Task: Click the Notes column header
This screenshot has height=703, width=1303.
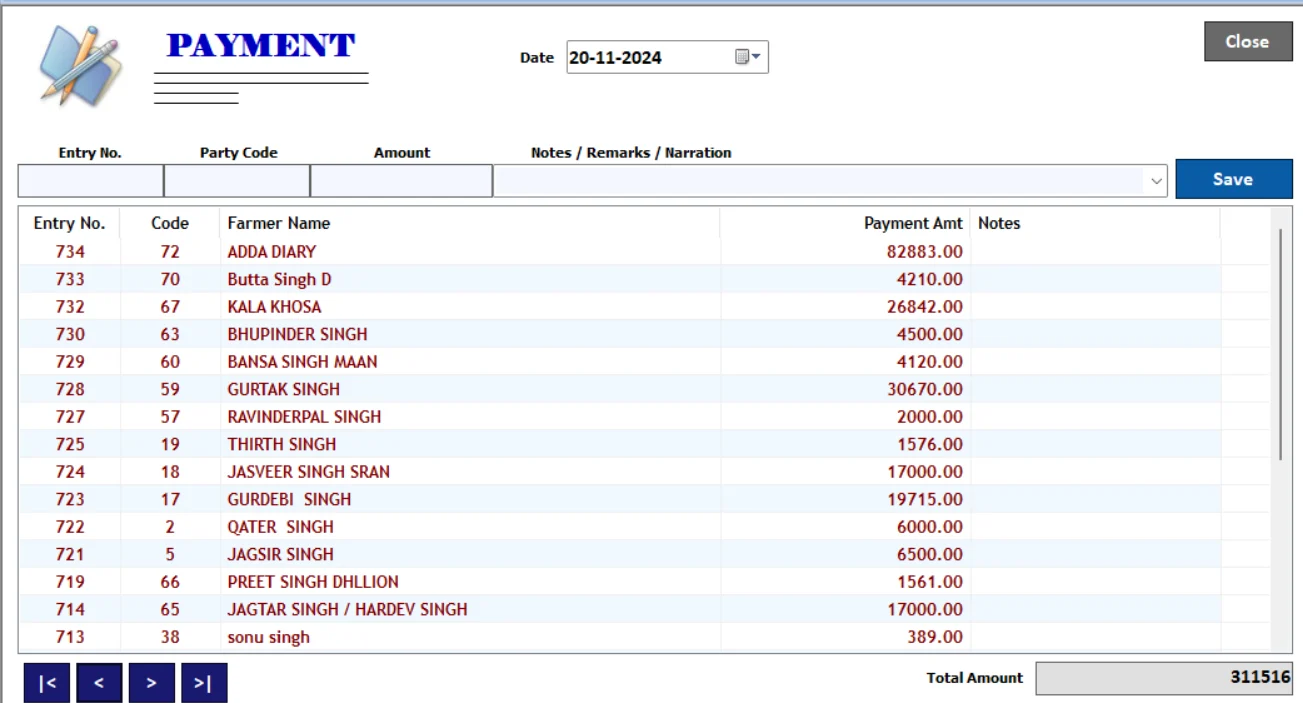Action: click(x=1095, y=223)
